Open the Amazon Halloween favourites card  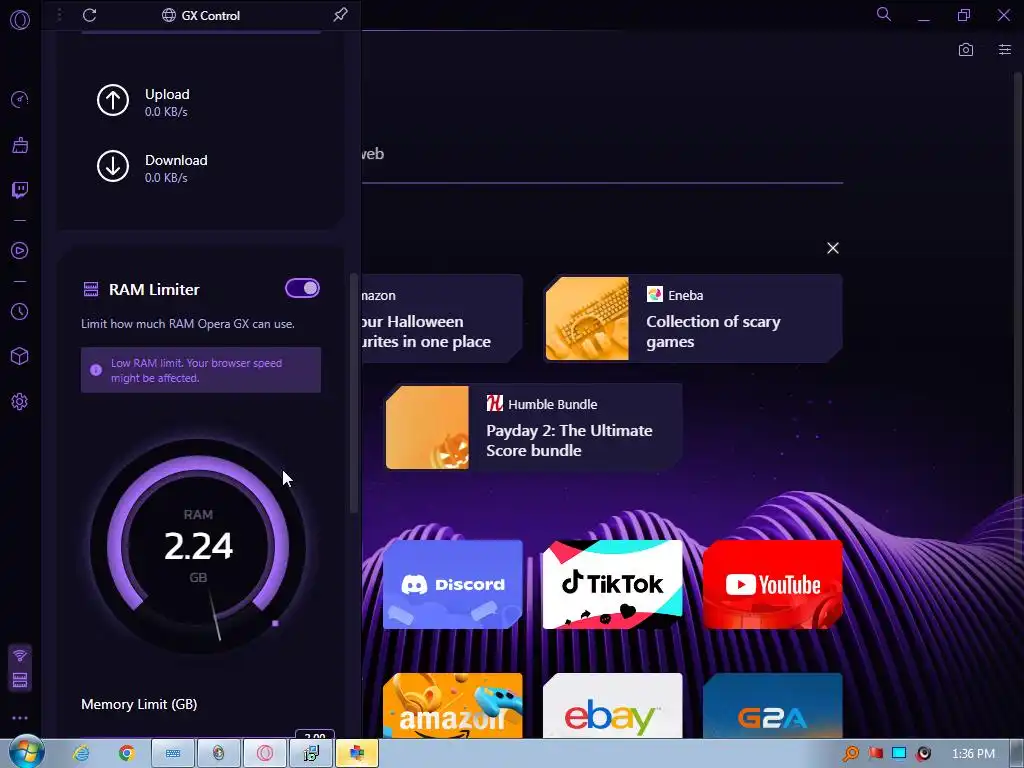[x=442, y=319]
